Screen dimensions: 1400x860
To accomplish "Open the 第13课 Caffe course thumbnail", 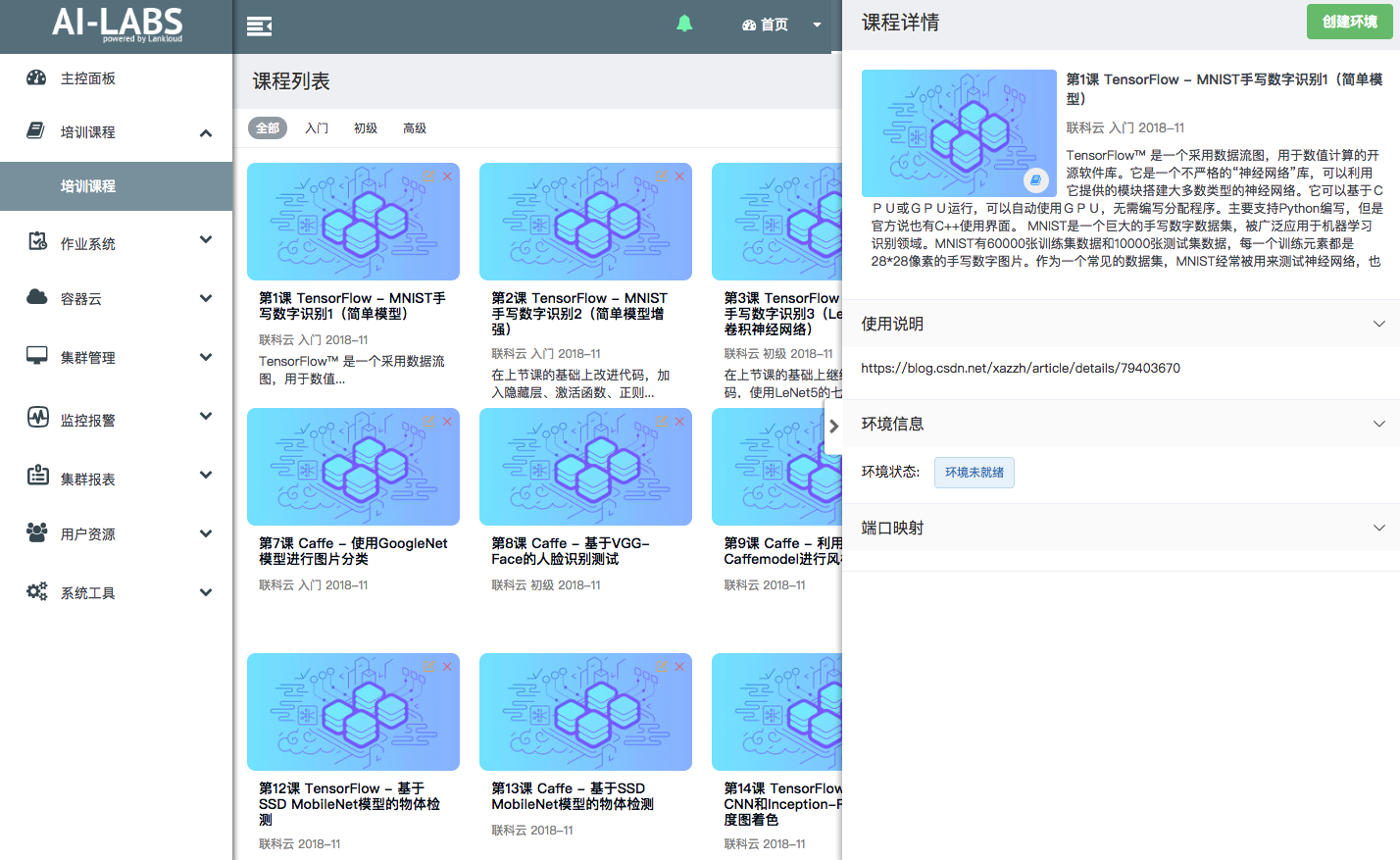I will pyautogui.click(x=585, y=712).
